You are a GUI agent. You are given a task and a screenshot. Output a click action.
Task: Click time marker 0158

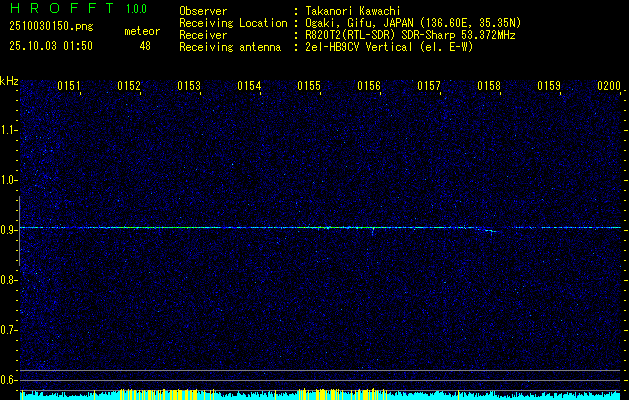pyautogui.click(x=489, y=86)
